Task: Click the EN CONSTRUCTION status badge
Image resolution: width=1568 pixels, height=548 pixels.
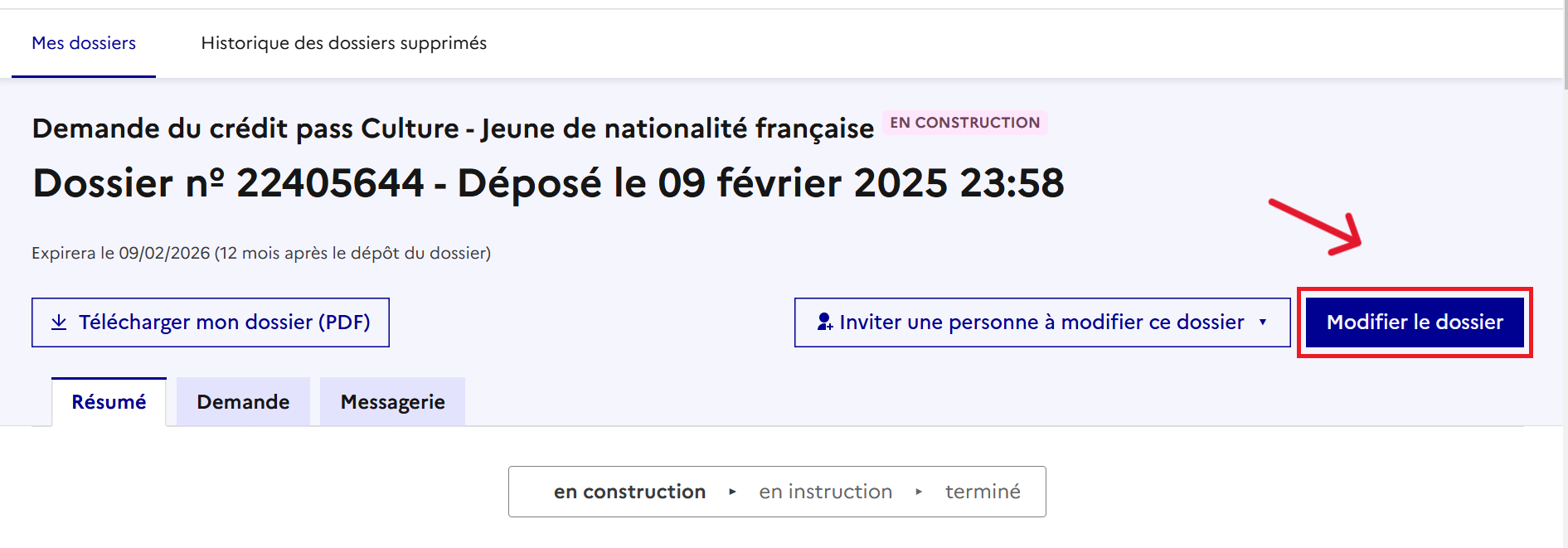Action: [x=964, y=123]
